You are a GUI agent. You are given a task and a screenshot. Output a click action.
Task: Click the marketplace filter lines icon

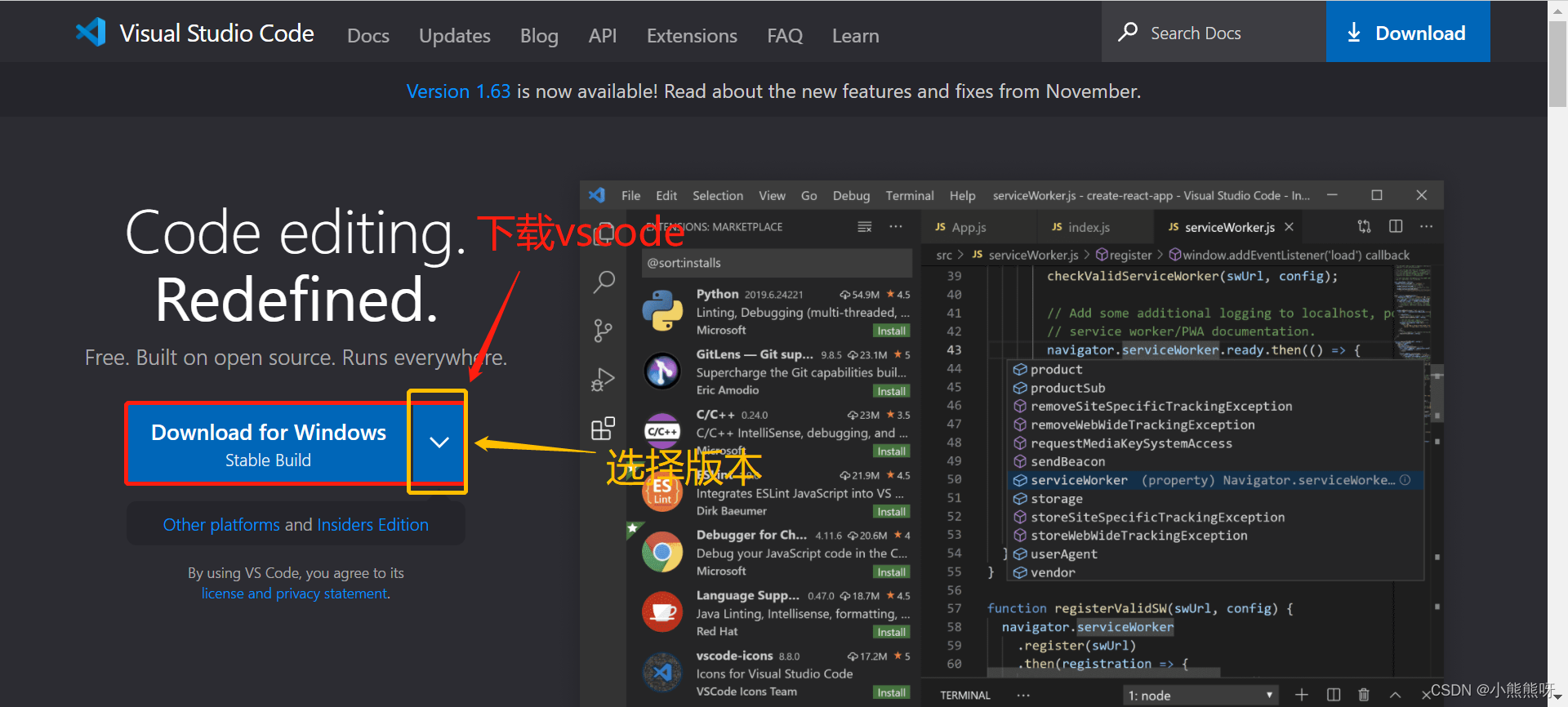point(865,227)
